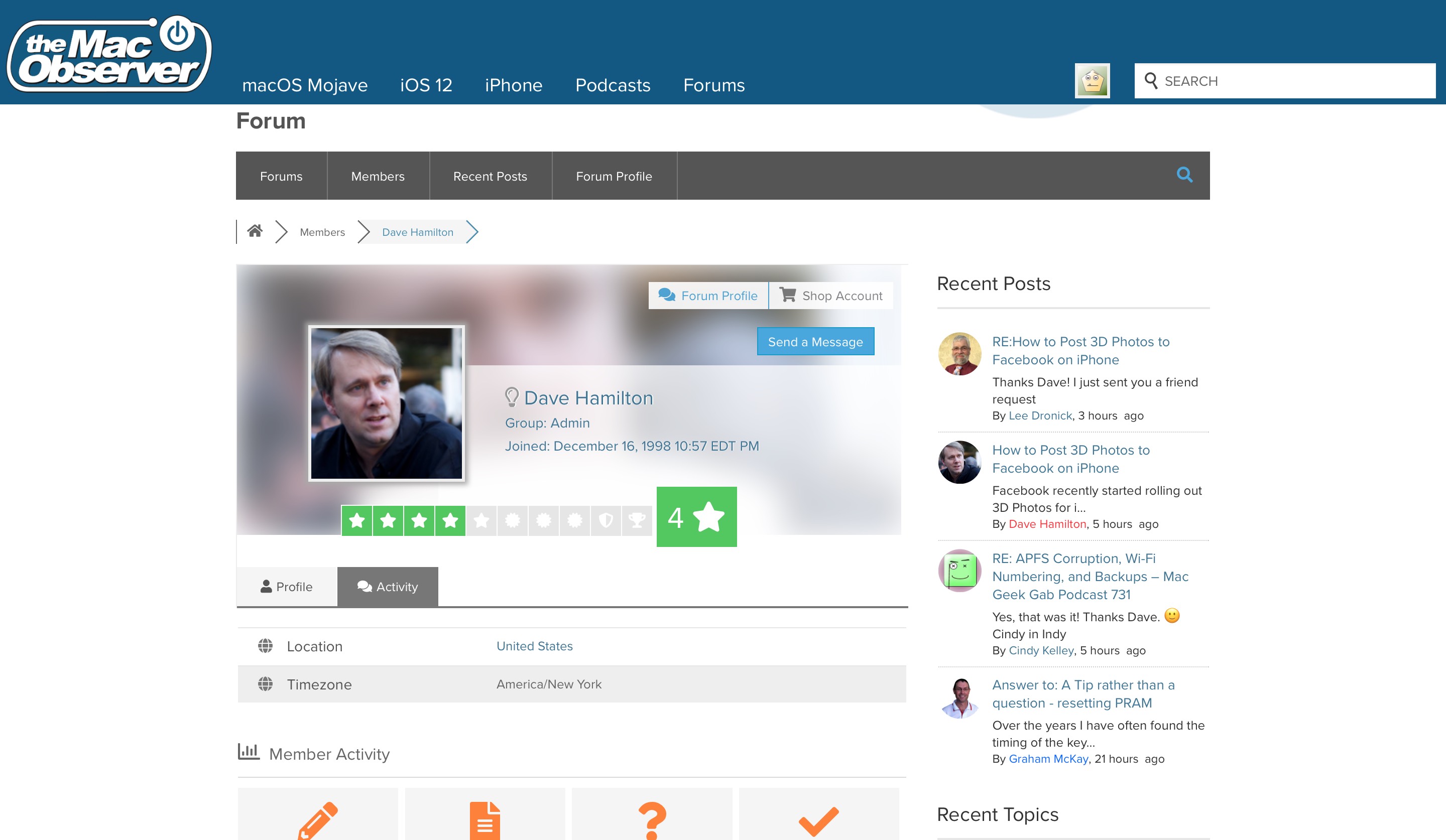Click the grey trophy rating badge
The height and width of the screenshot is (840, 1446).
pos(637,521)
